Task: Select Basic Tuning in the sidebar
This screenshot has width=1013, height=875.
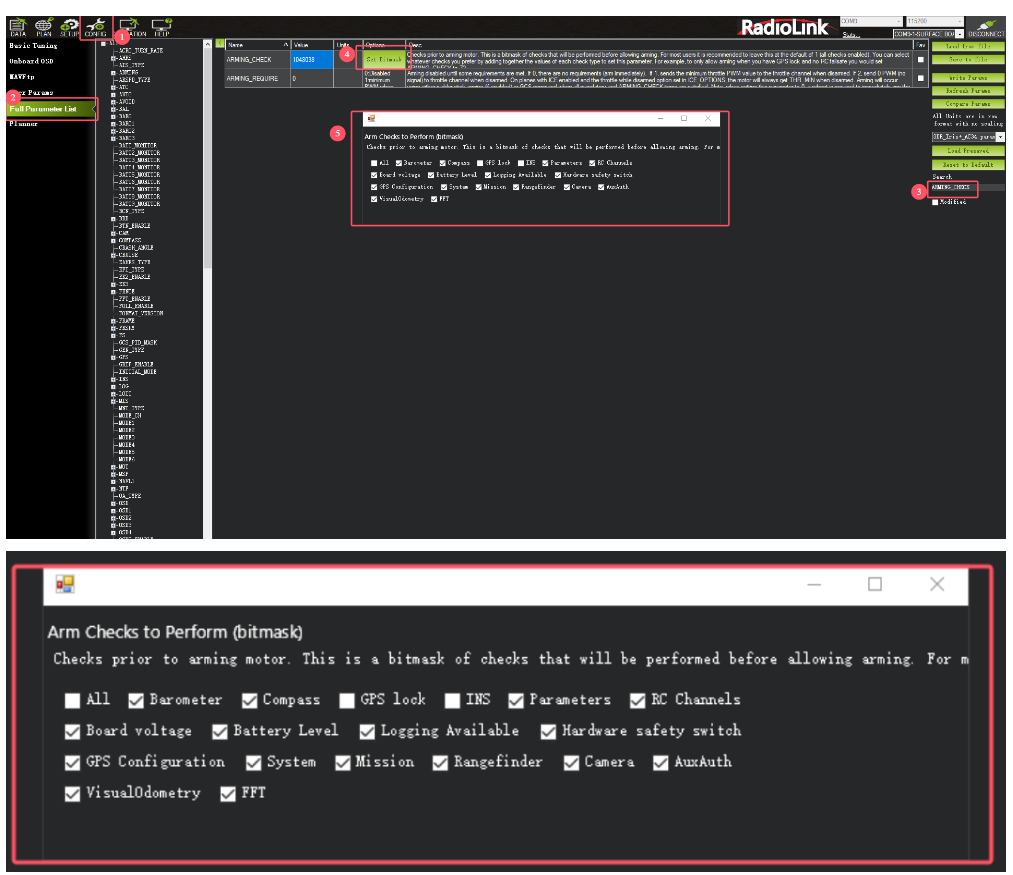Action: point(34,46)
